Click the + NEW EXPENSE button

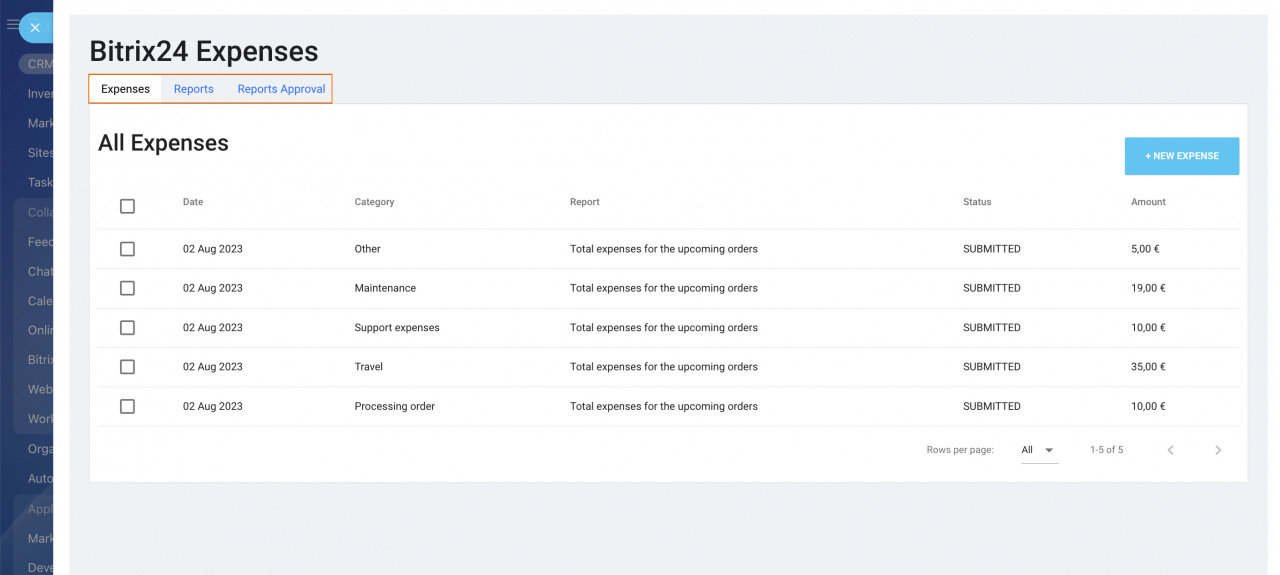point(1182,156)
